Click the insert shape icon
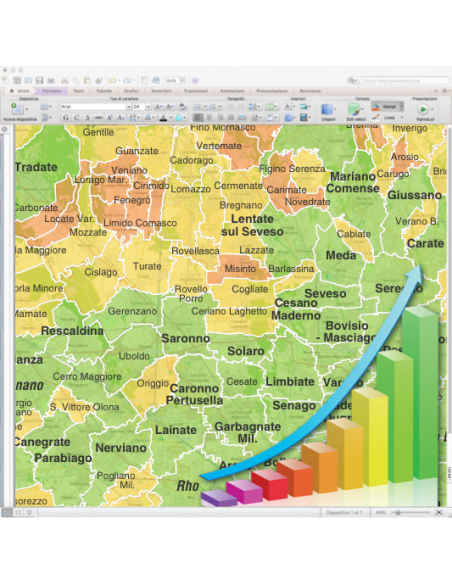 pos(288,118)
